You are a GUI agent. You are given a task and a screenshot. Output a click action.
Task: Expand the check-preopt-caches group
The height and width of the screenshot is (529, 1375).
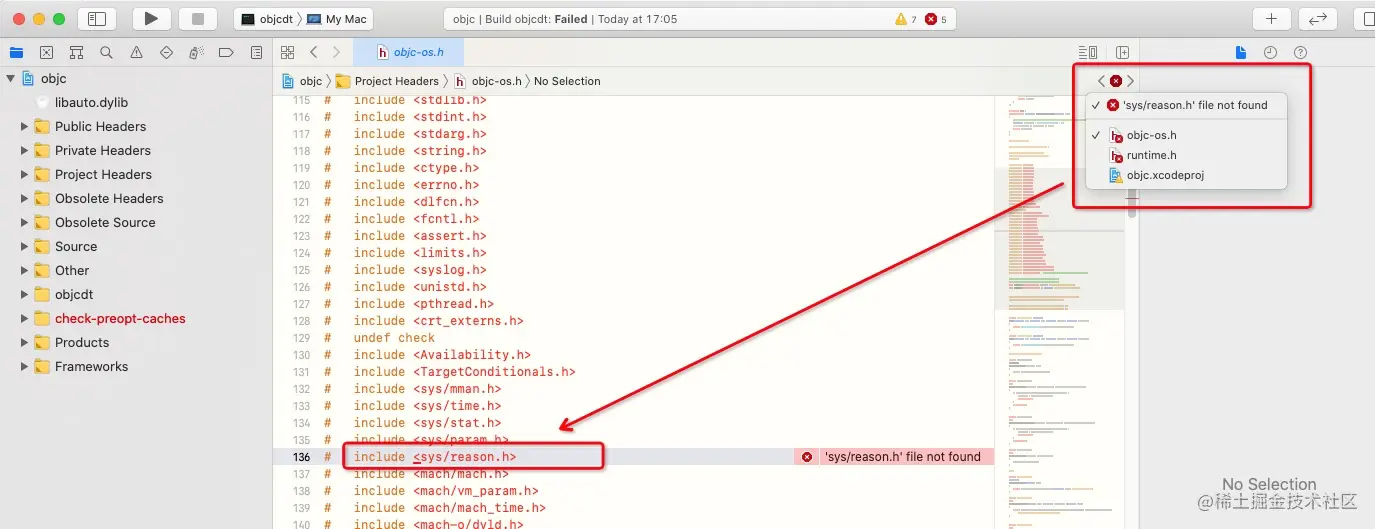pos(24,318)
